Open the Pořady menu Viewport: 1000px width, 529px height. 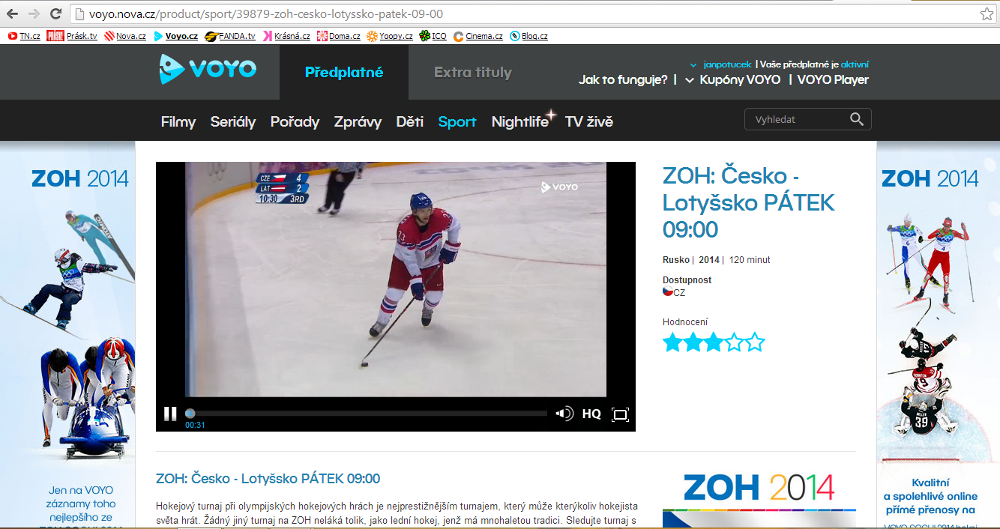(x=295, y=122)
